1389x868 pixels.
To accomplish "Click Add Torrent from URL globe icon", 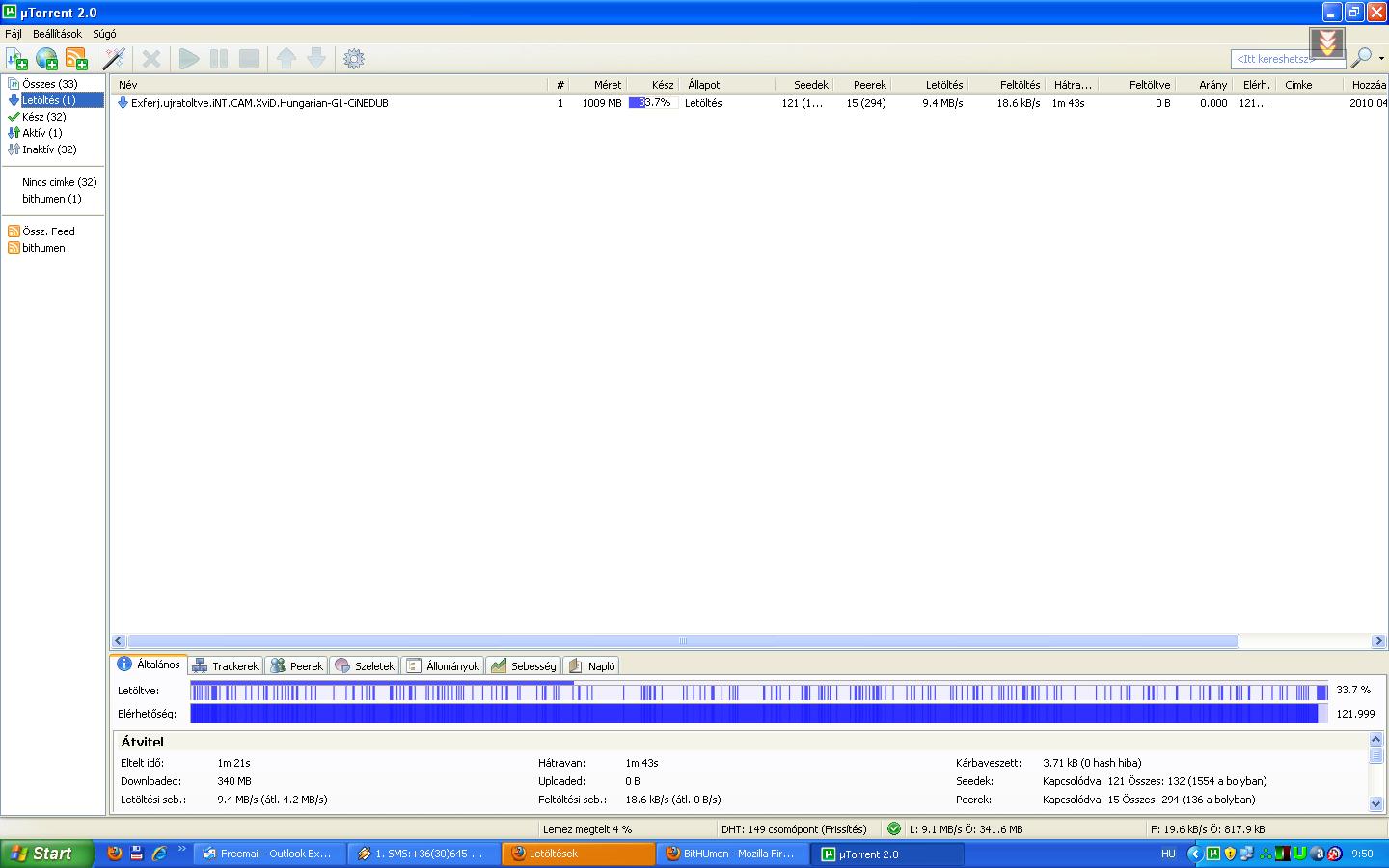I will (x=46, y=59).
